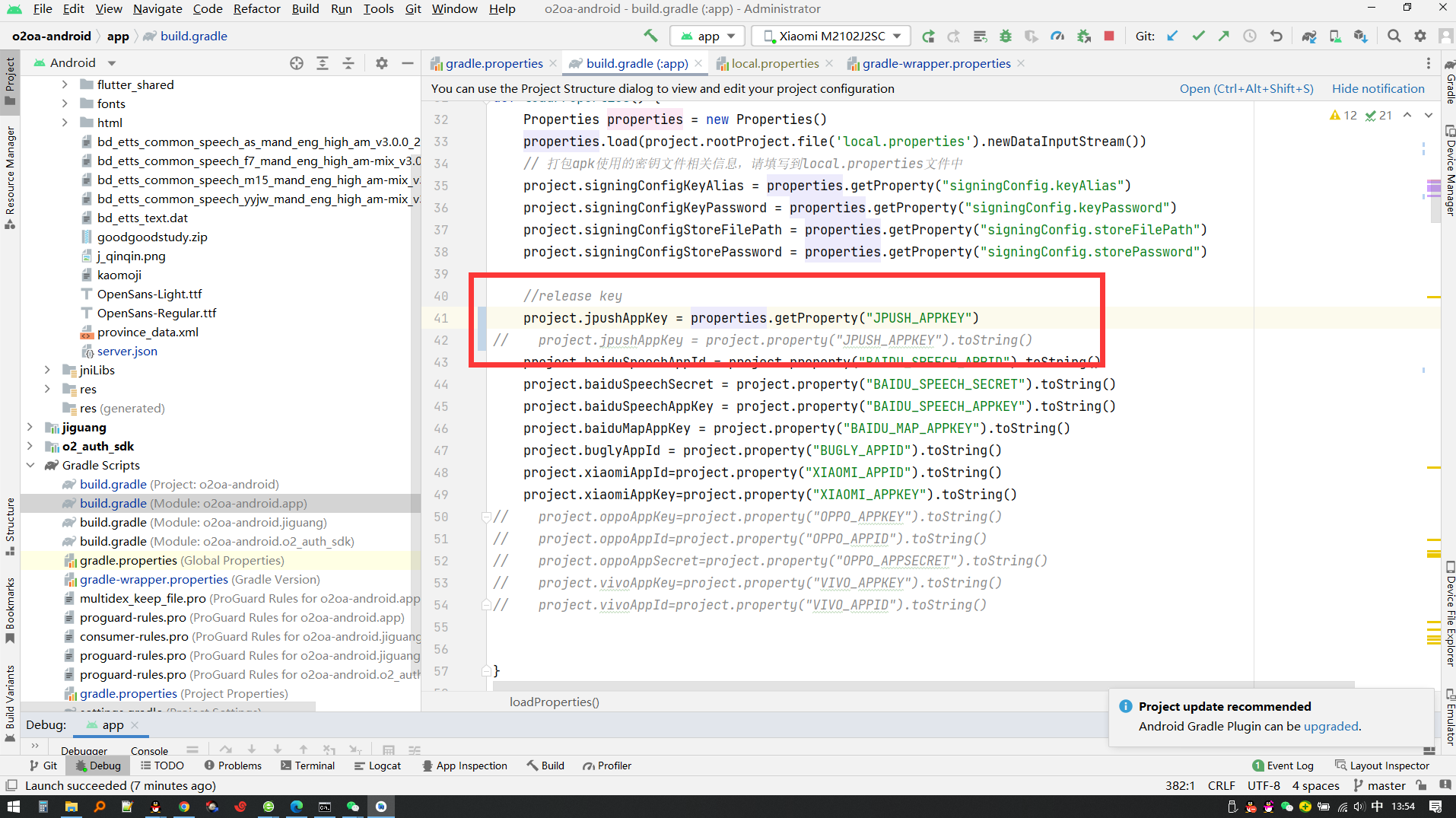The width and height of the screenshot is (1456, 818).
Task: Open the Xiaomi M2102J2SC device dropdown
Action: click(x=831, y=36)
